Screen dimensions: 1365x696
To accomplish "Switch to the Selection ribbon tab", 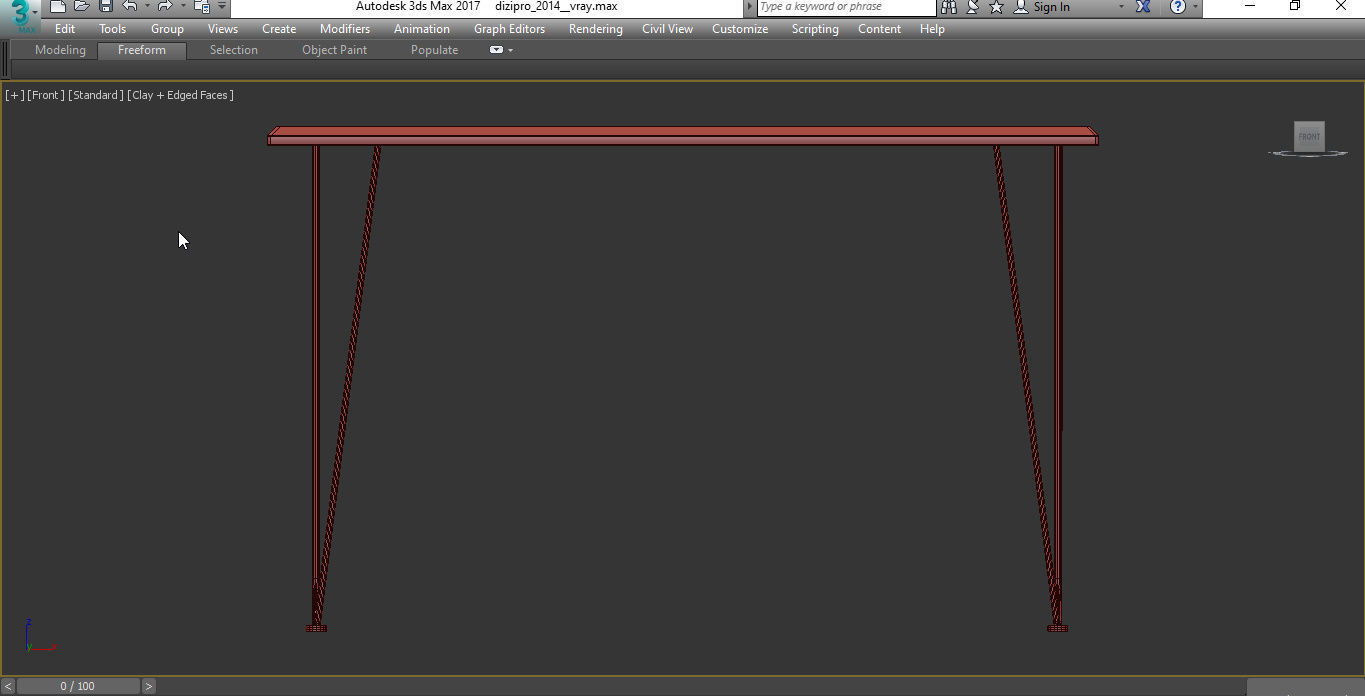I will [x=234, y=50].
